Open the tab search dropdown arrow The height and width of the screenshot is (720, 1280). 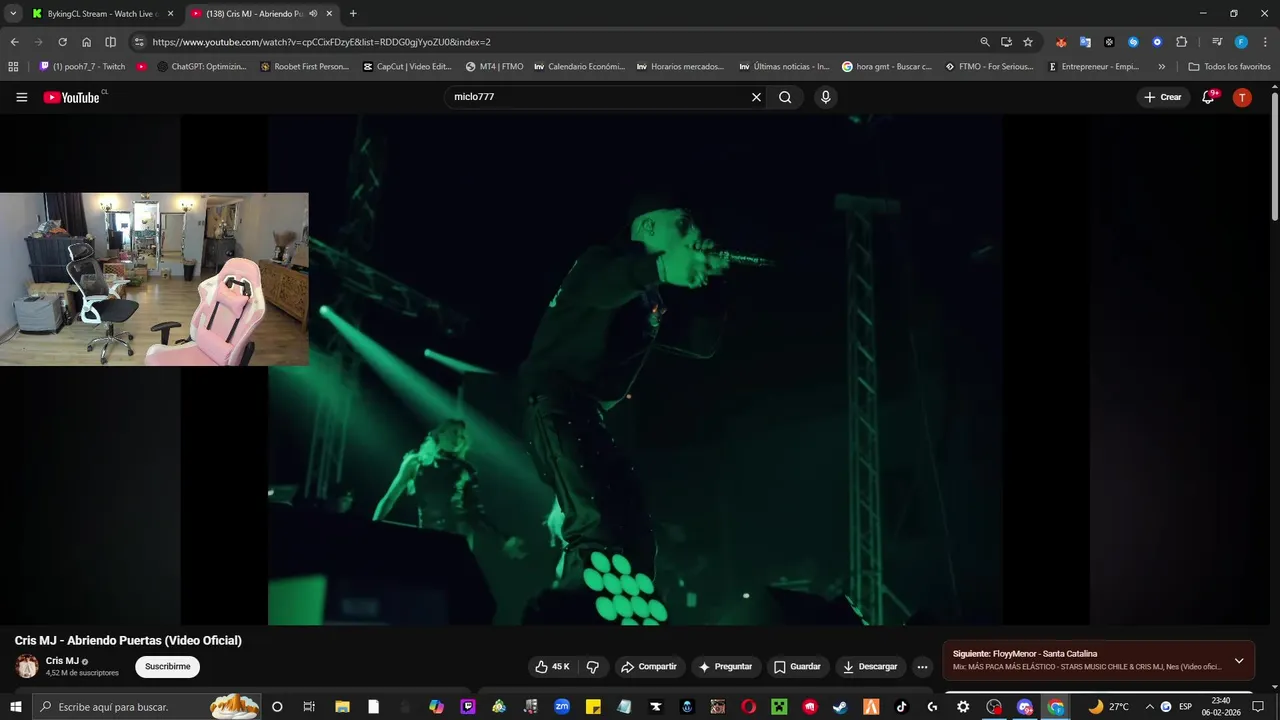click(x=13, y=14)
